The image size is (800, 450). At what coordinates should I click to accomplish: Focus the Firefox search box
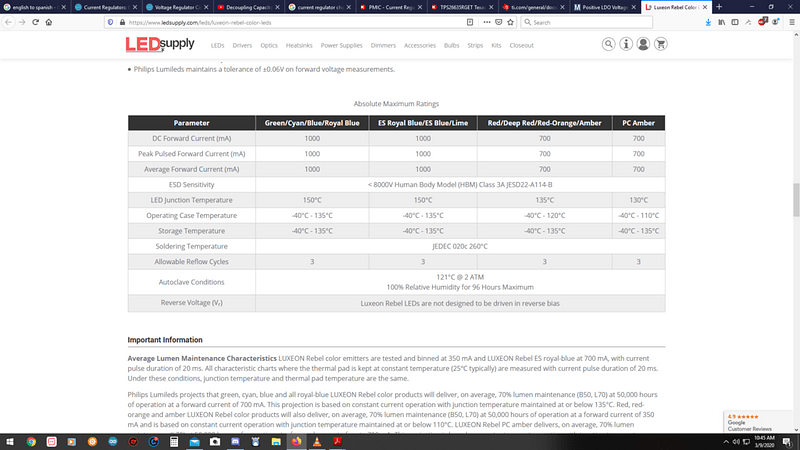587,22
